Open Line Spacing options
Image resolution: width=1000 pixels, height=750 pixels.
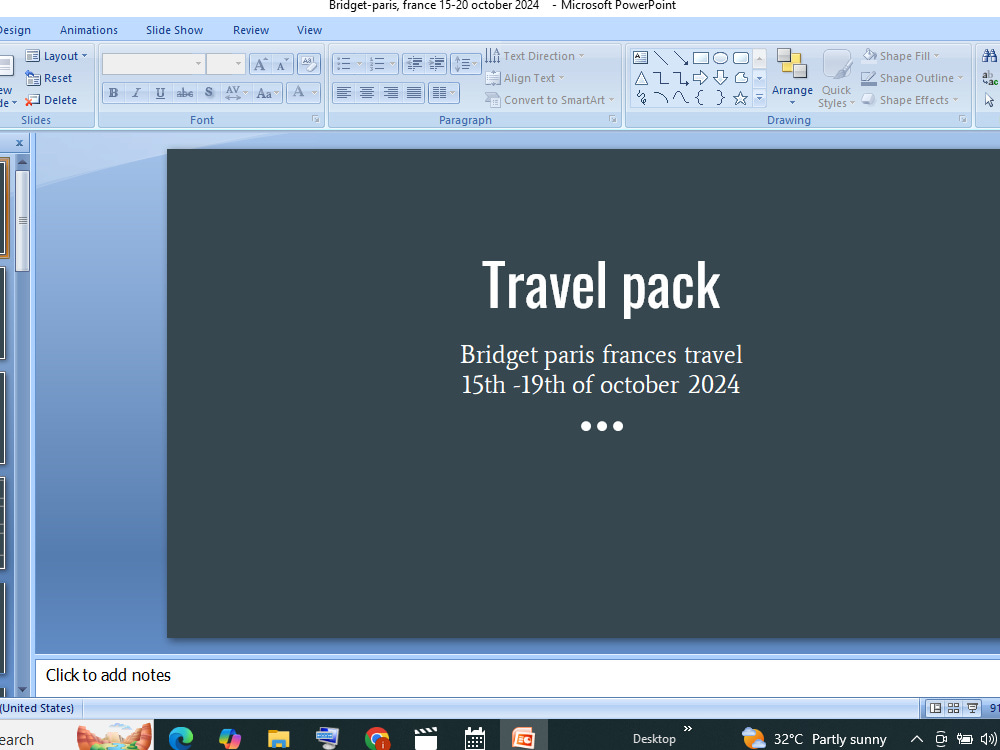(465, 64)
